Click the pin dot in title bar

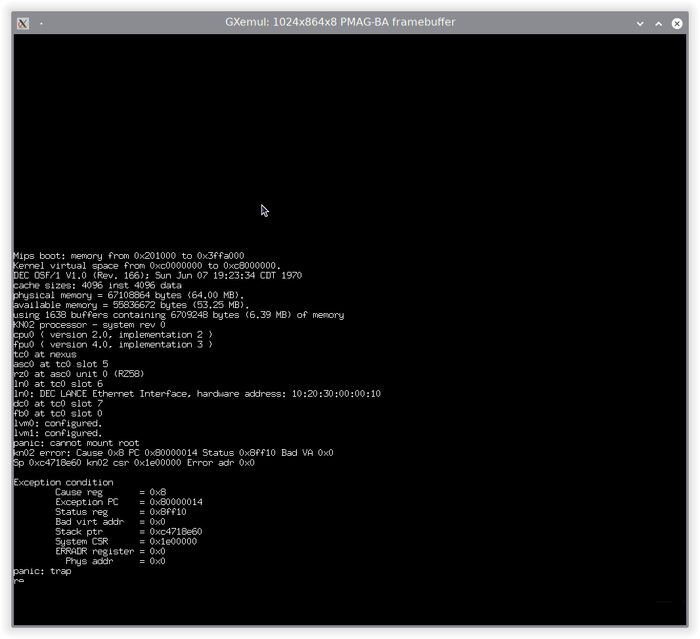(x=41, y=23)
